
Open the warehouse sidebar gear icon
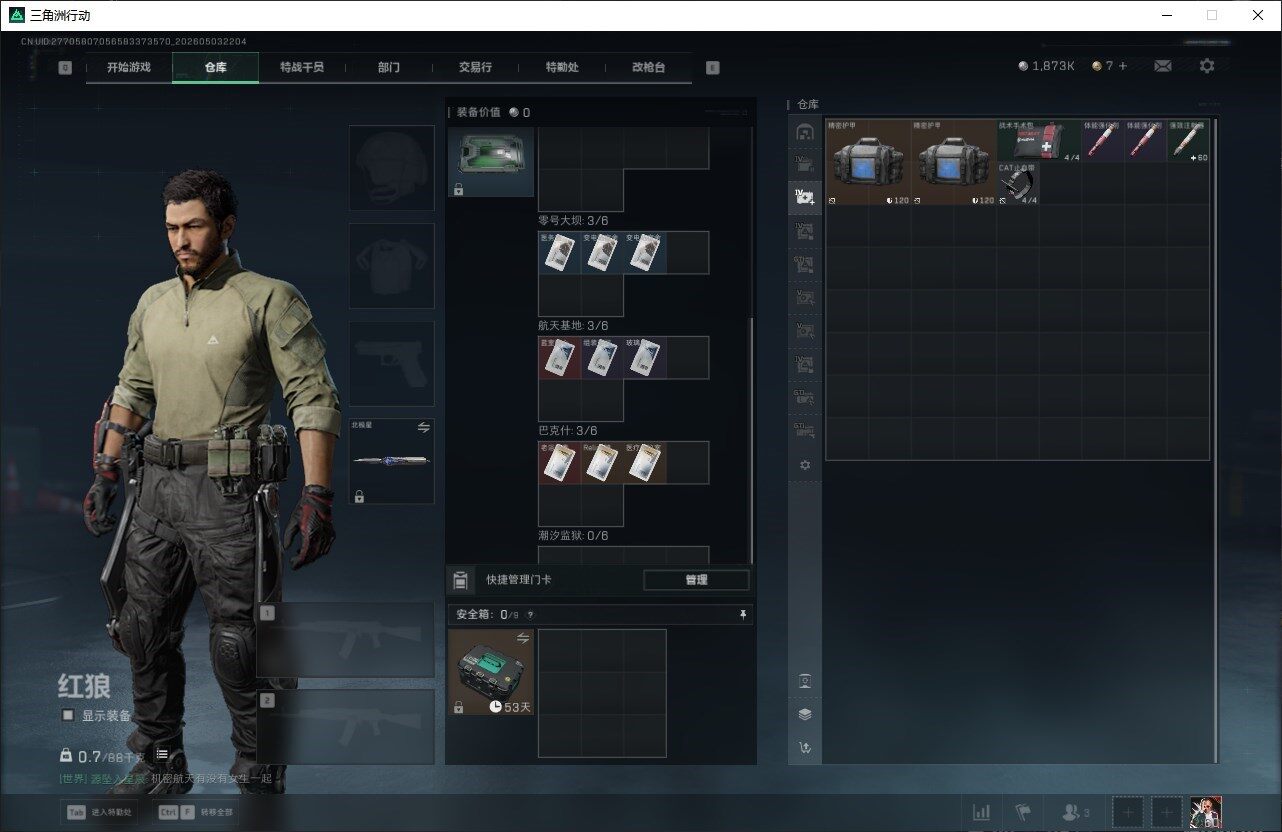click(x=804, y=465)
